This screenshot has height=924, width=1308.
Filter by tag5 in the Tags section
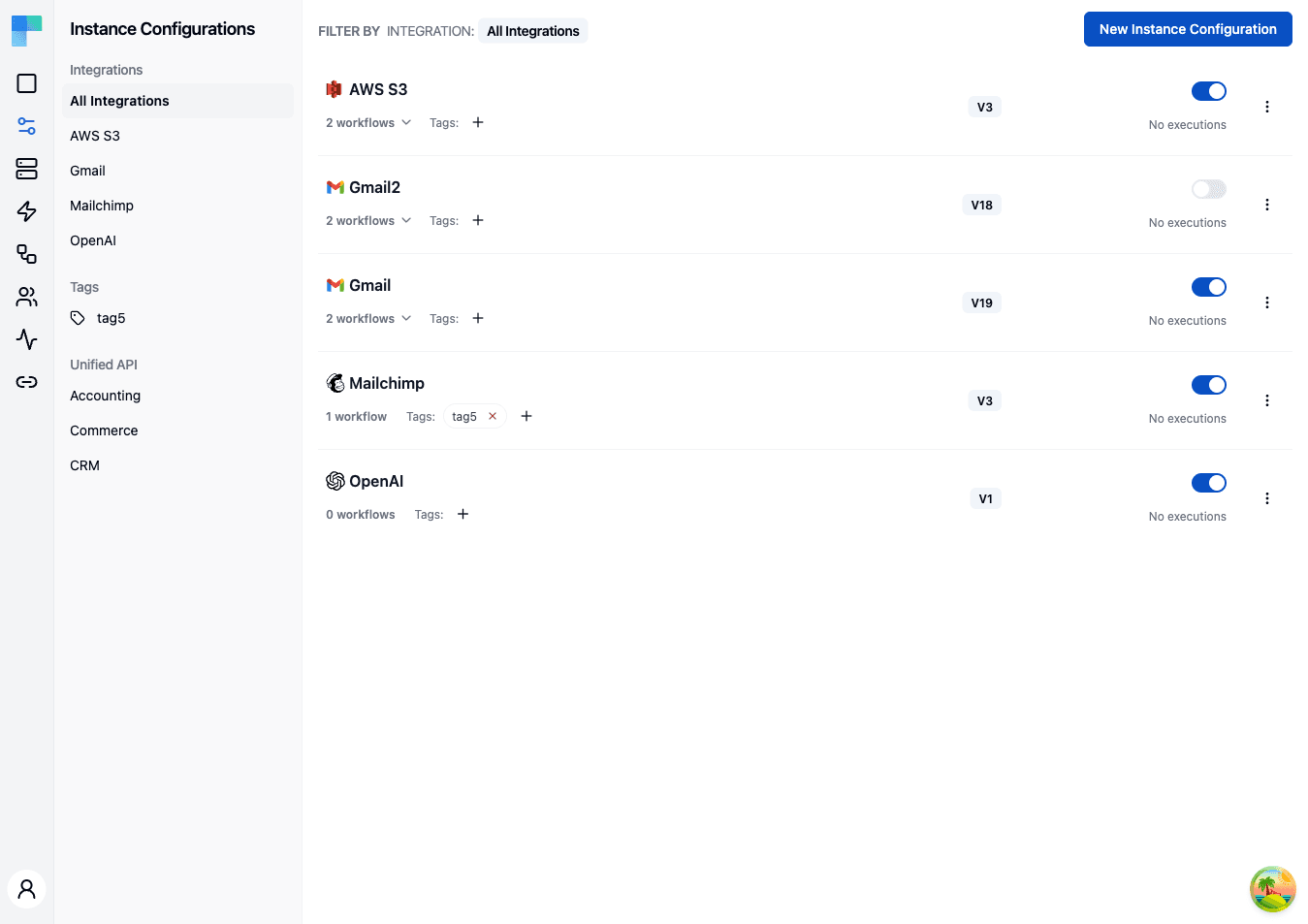tap(177, 318)
